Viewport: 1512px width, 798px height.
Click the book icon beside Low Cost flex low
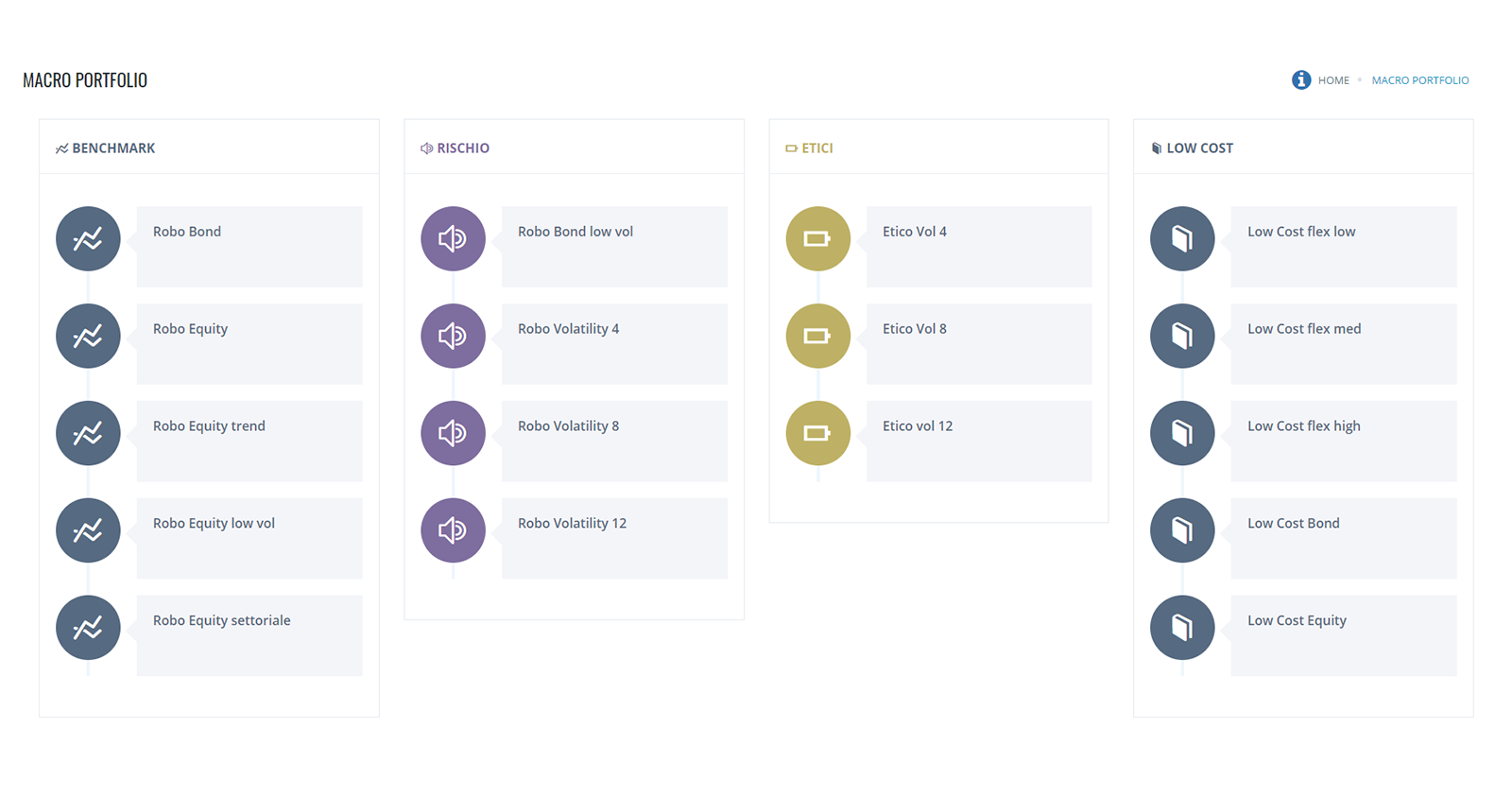1182,239
